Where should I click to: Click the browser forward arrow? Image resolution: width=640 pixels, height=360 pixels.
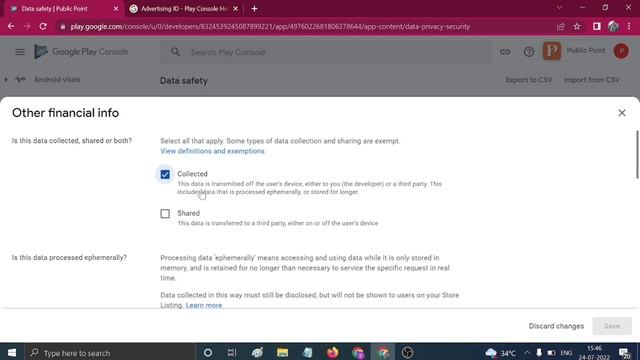[x=27, y=27]
